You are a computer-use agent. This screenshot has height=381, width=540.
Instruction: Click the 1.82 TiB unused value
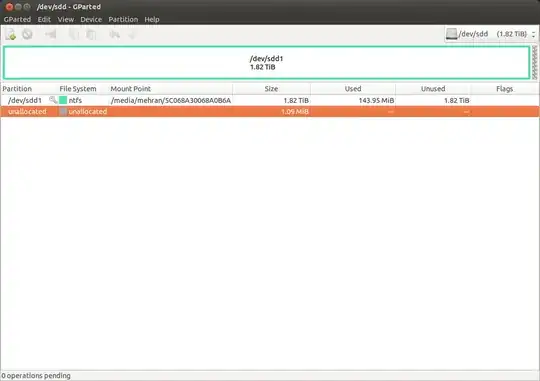tap(456, 100)
